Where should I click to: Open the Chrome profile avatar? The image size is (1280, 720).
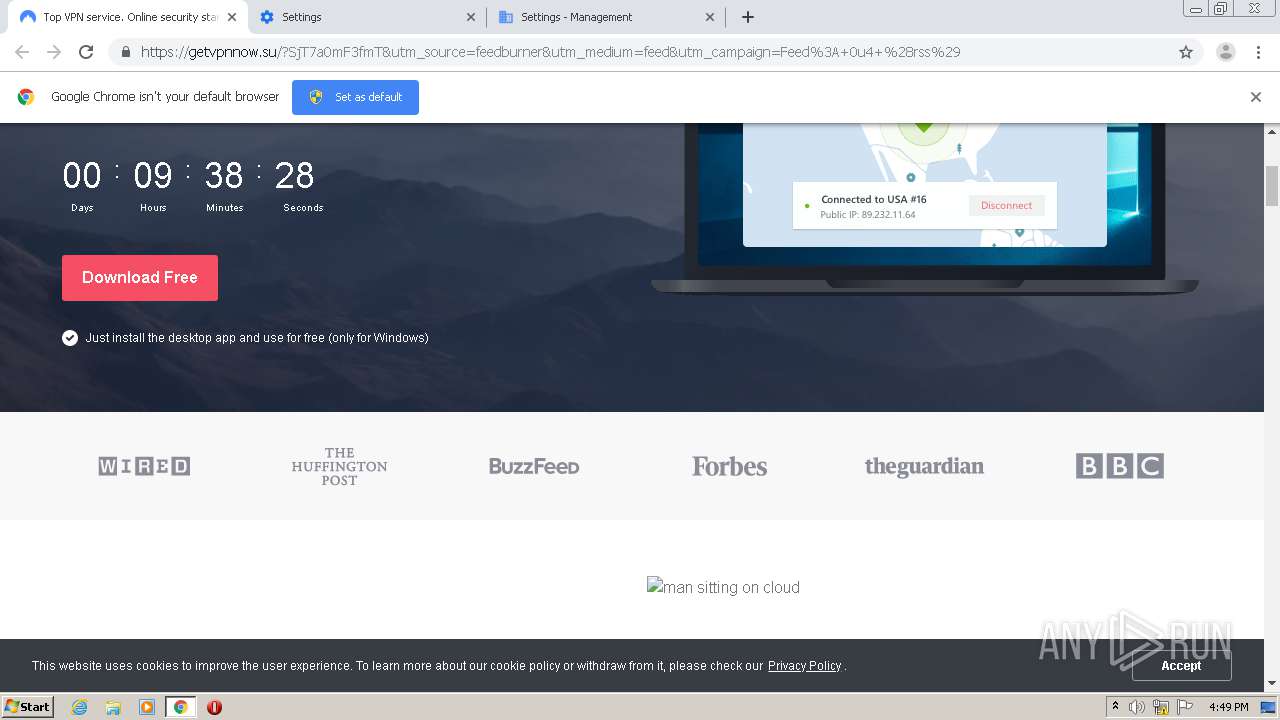pos(1226,52)
